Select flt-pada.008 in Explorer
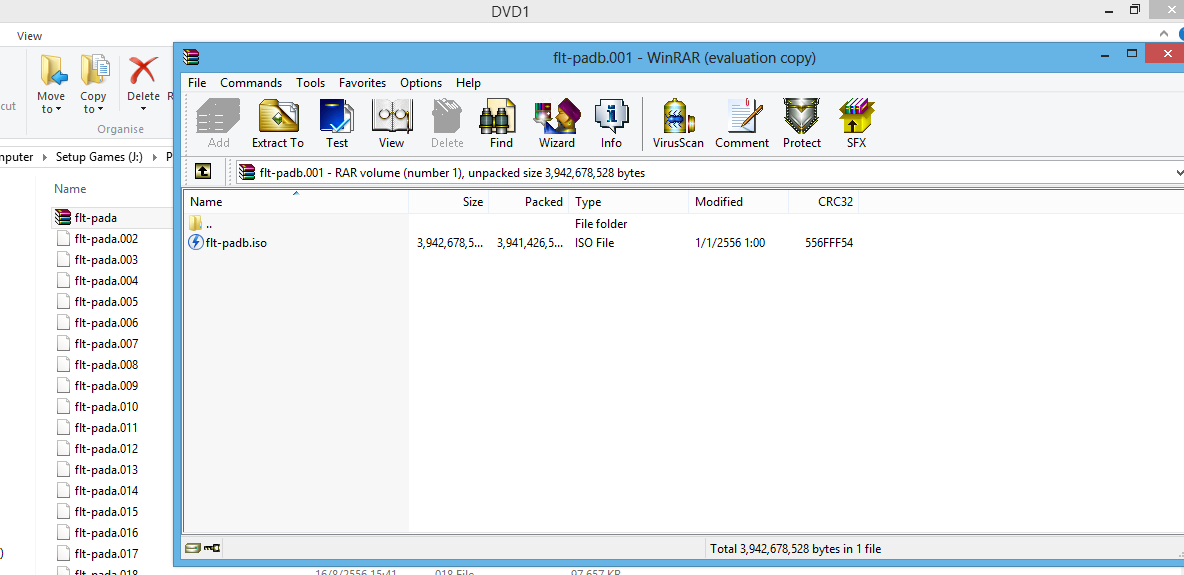This screenshot has width=1184, height=575. click(97, 365)
